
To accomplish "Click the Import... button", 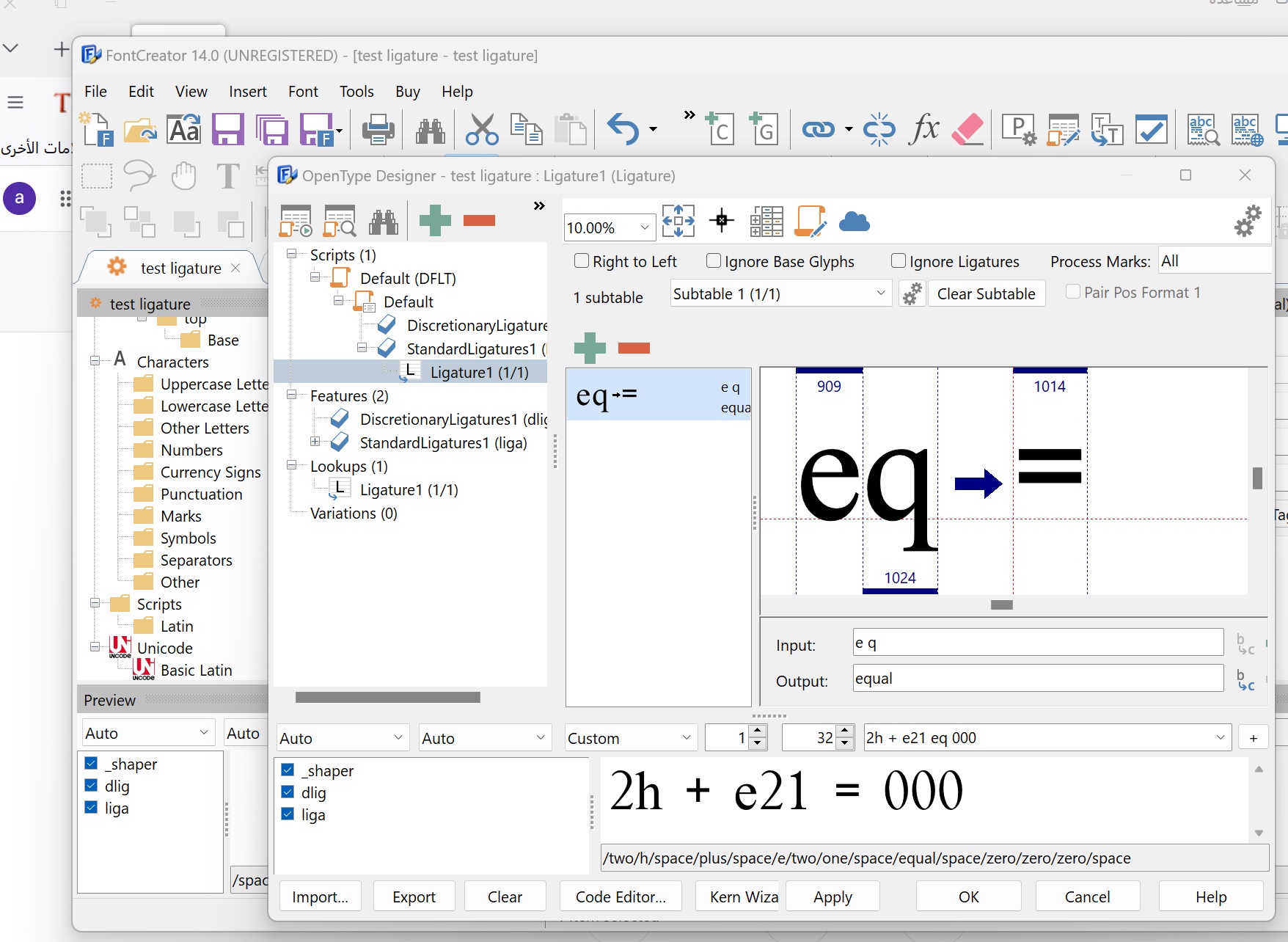I will click(321, 897).
